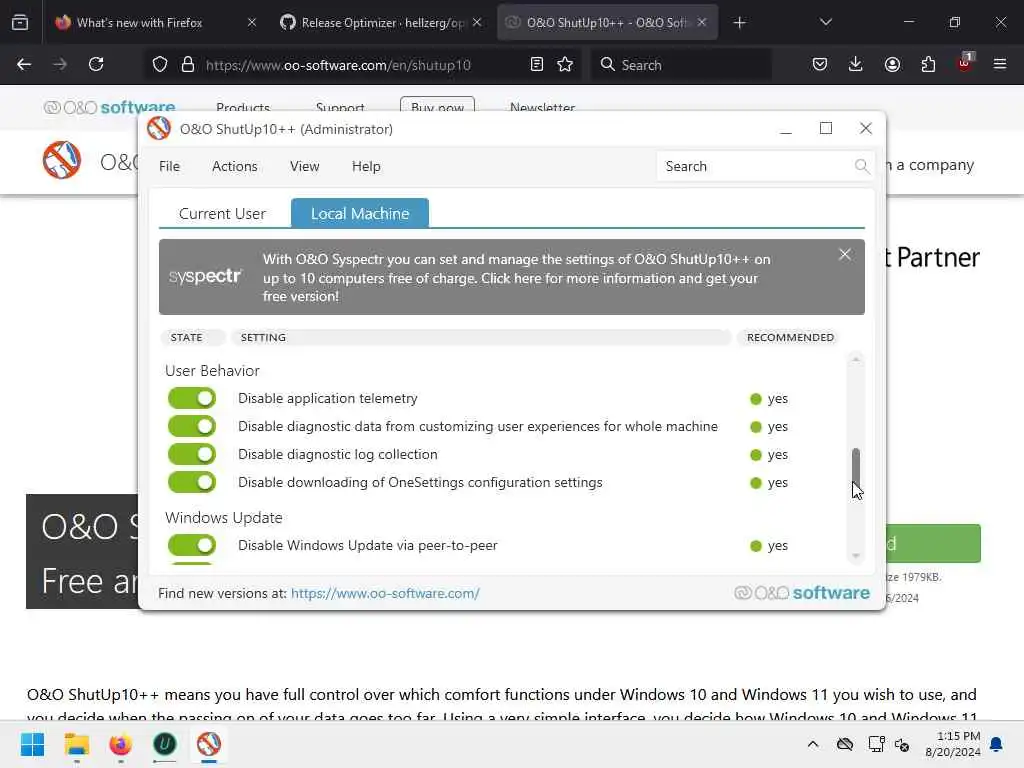Click the uBlock extension icon with badge

point(965,63)
